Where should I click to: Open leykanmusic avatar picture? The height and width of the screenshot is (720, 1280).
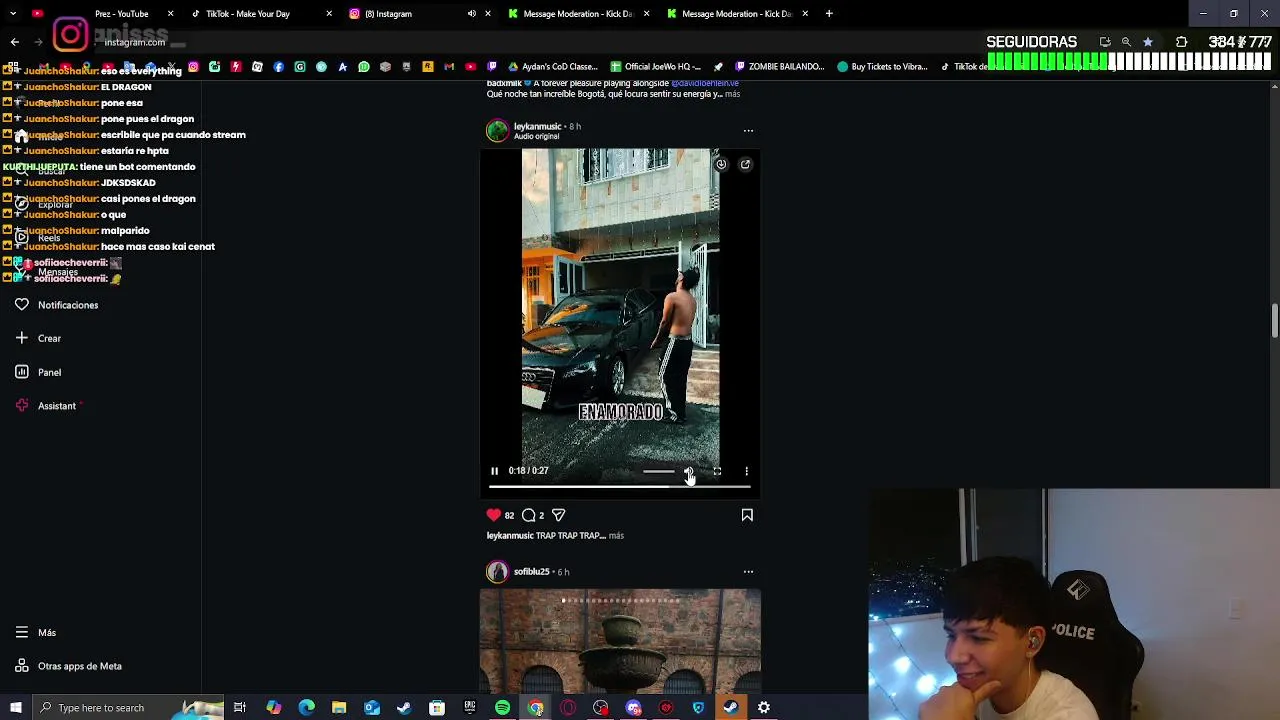click(497, 131)
